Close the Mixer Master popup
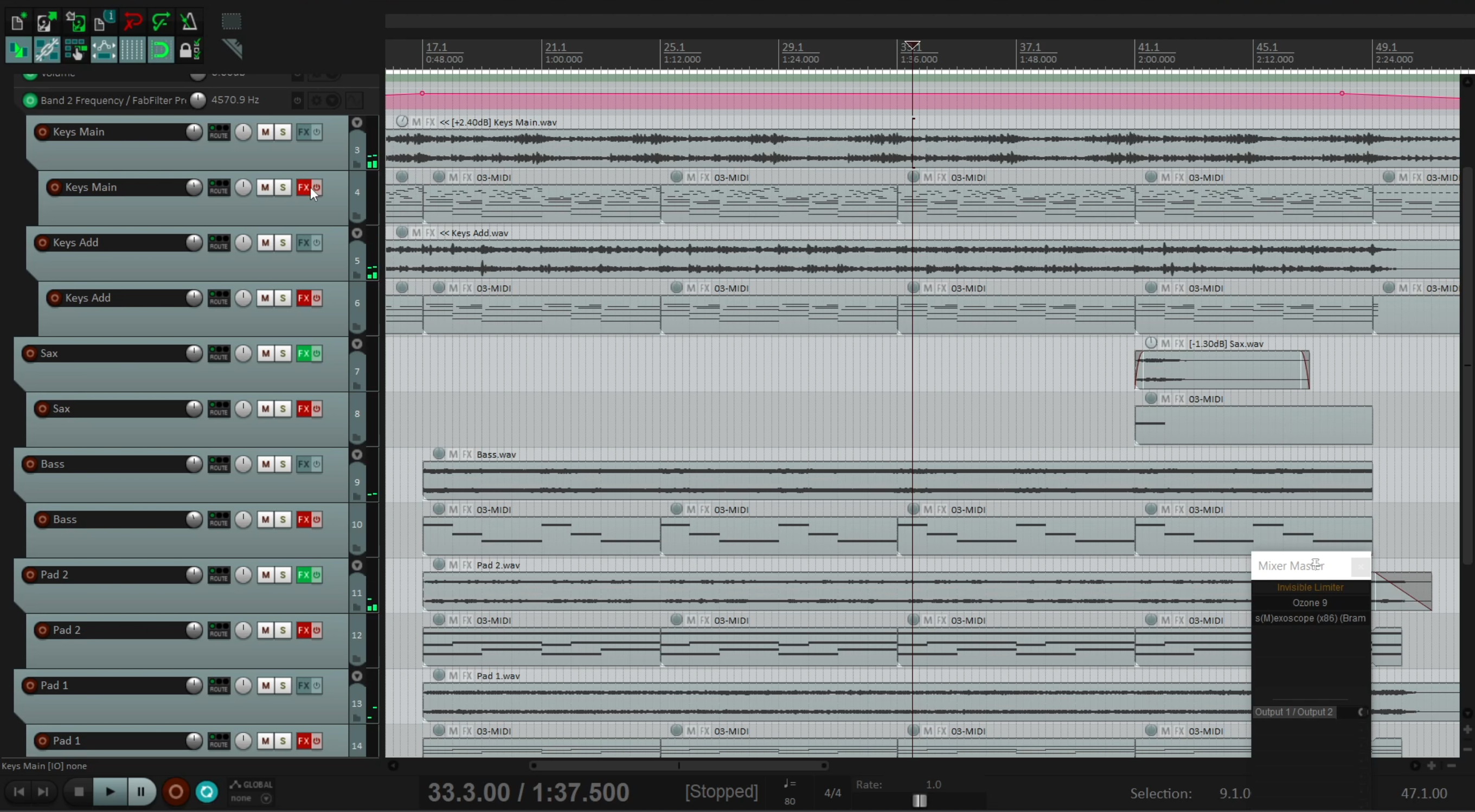Viewport: 1475px width, 812px height. click(1360, 566)
